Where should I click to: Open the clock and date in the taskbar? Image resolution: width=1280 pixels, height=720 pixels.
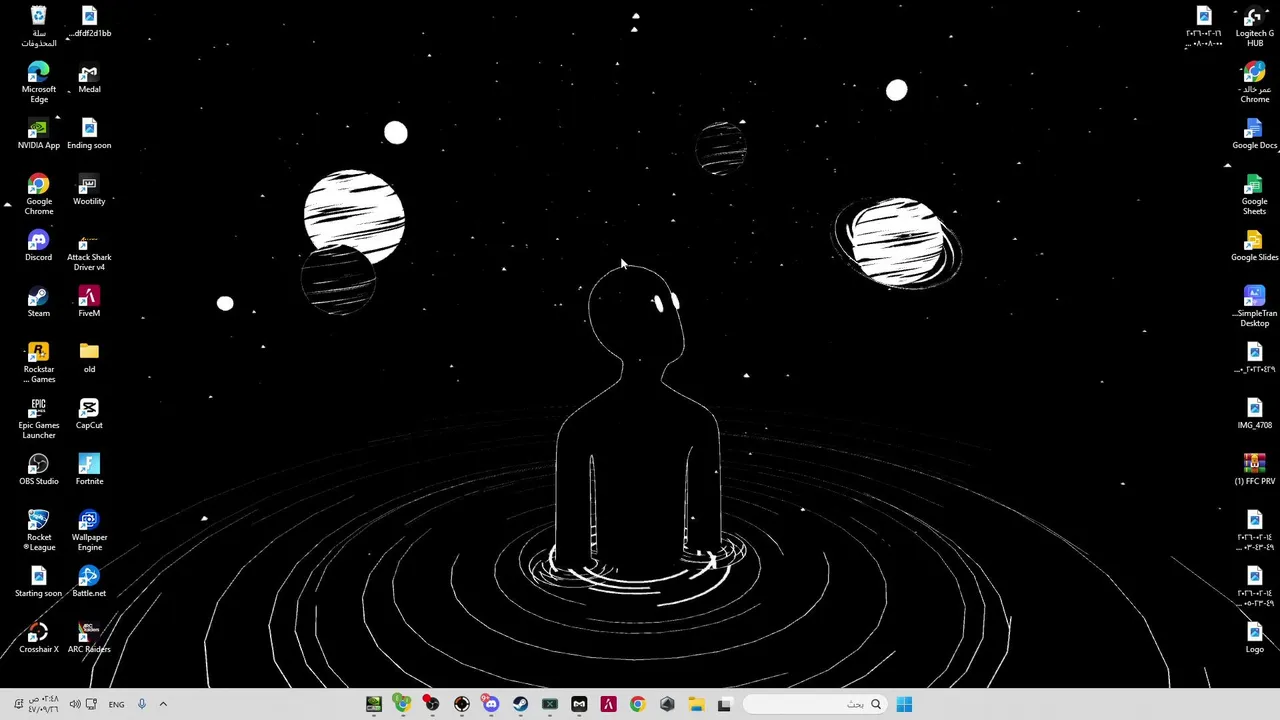pos(44,704)
